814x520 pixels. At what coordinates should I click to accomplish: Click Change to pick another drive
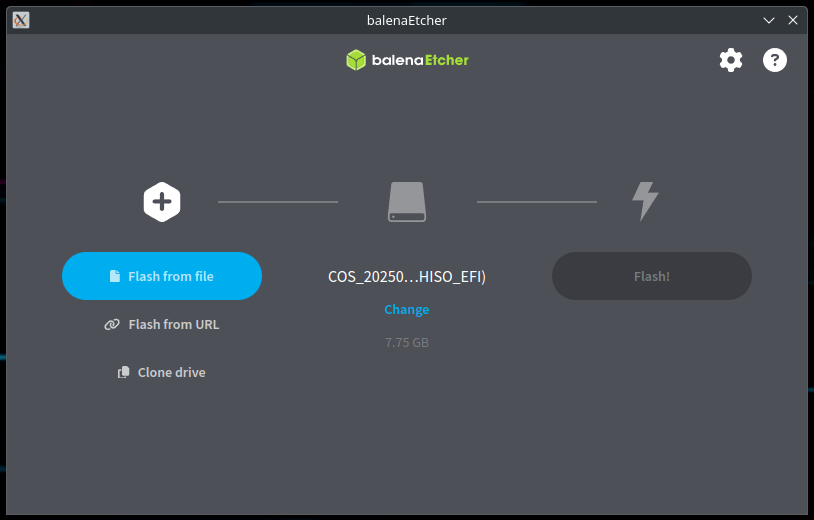[x=406, y=309]
